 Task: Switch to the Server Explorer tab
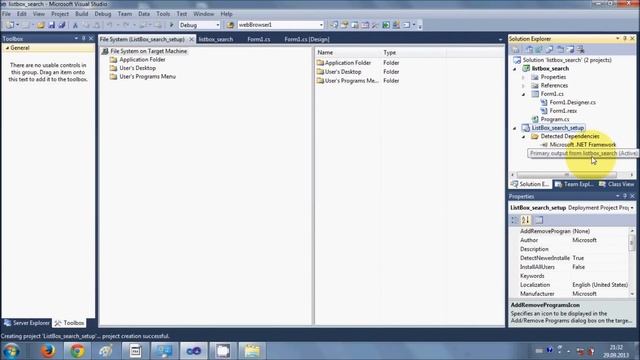[x=27, y=323]
